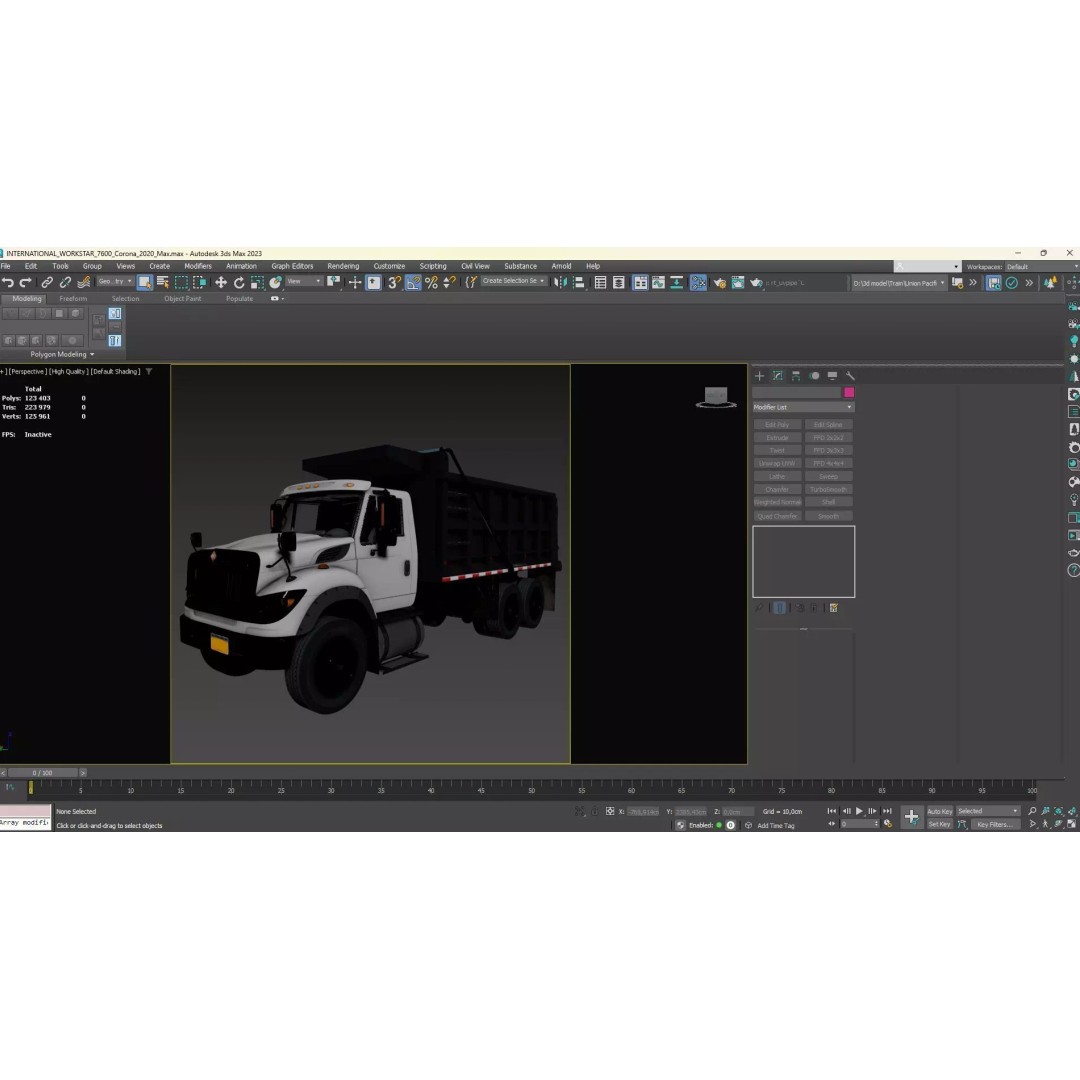Open the Curve Editor icon
Image resolution: width=1080 pixels, height=1080 pixels.
[658, 282]
